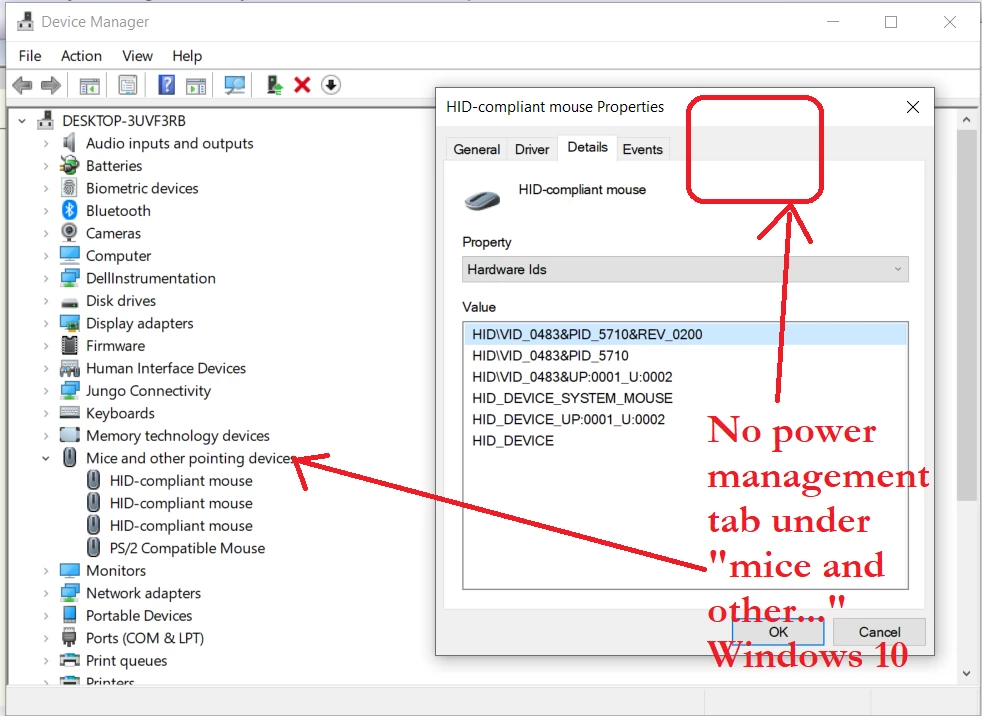Open the Help menu
Image resolution: width=982 pixels, height=716 pixels.
pyautogui.click(x=187, y=56)
